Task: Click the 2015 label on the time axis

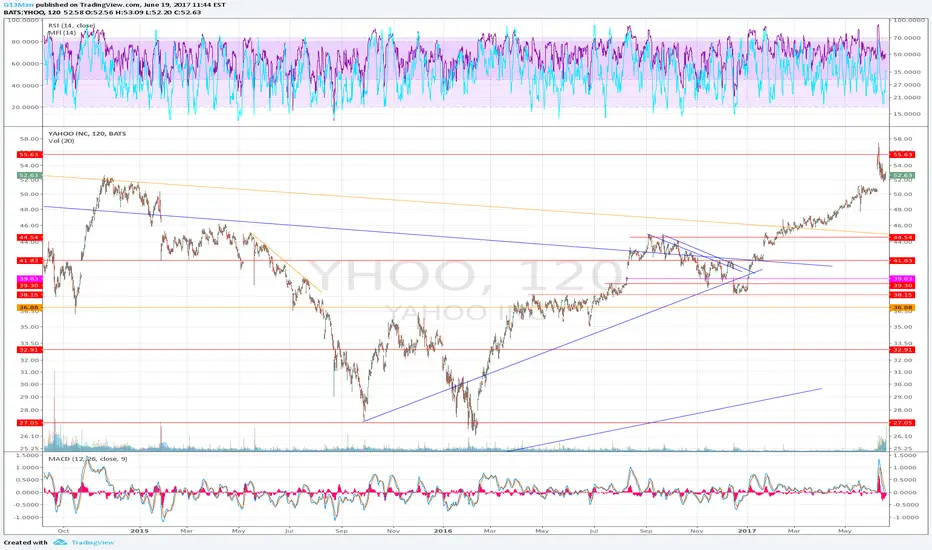Action: 139,530
